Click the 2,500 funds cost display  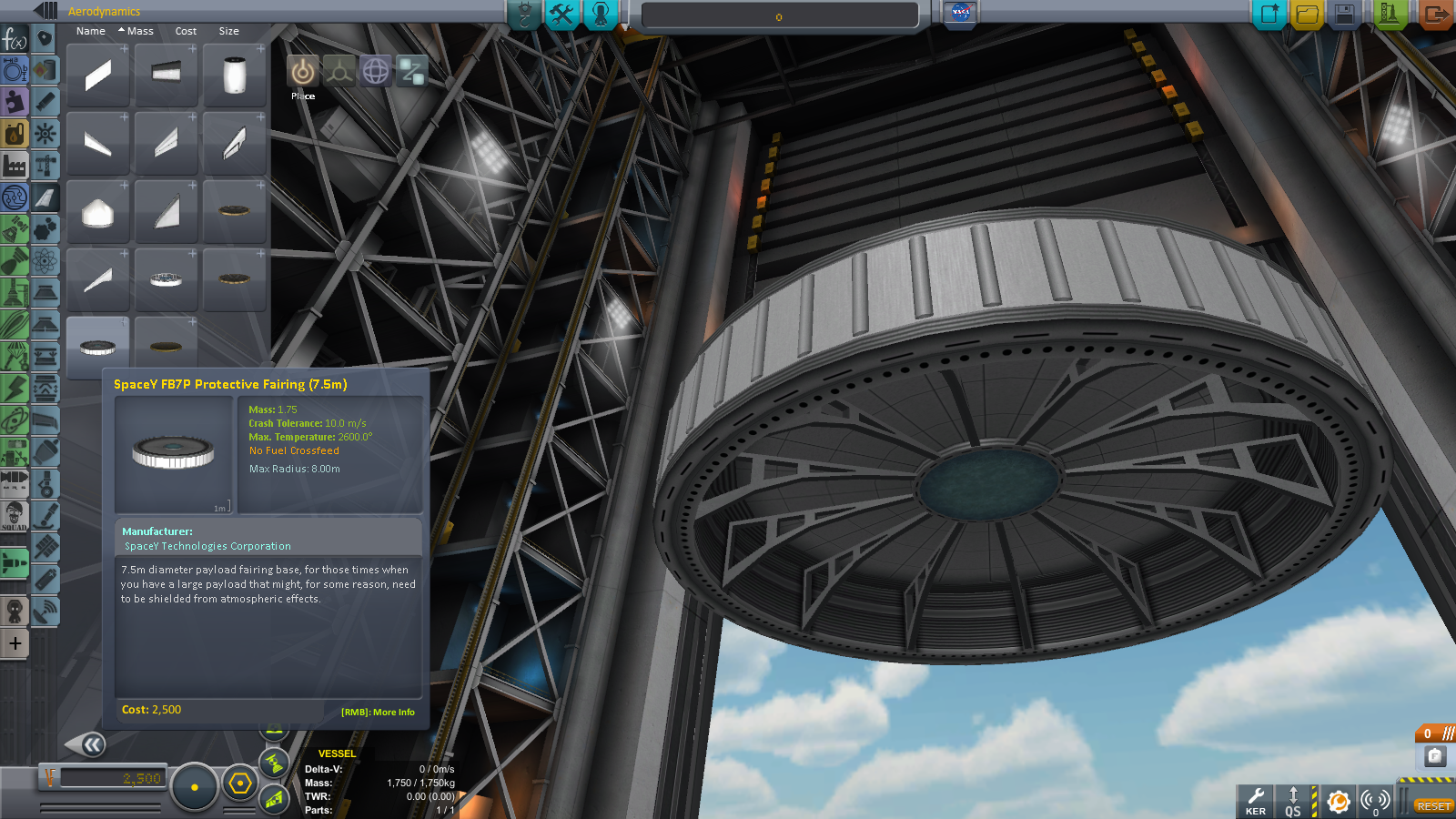111,779
